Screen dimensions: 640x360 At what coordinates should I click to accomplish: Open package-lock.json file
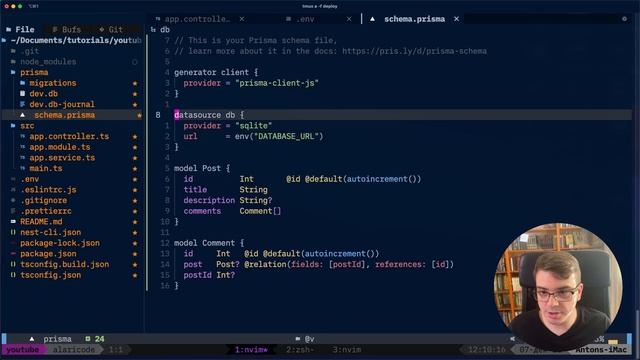[x=60, y=243]
